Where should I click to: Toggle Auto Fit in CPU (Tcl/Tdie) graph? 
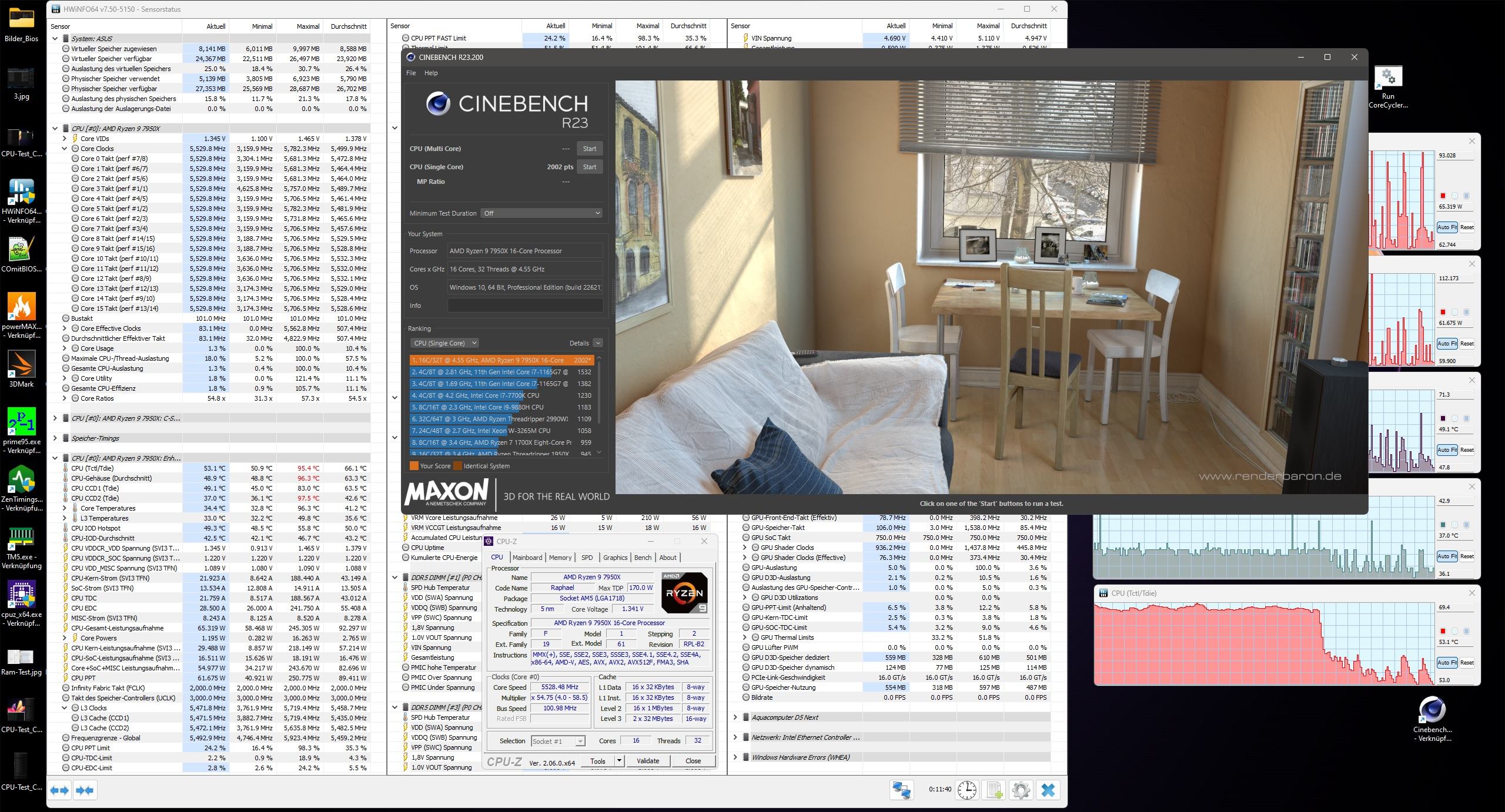pyautogui.click(x=1447, y=662)
